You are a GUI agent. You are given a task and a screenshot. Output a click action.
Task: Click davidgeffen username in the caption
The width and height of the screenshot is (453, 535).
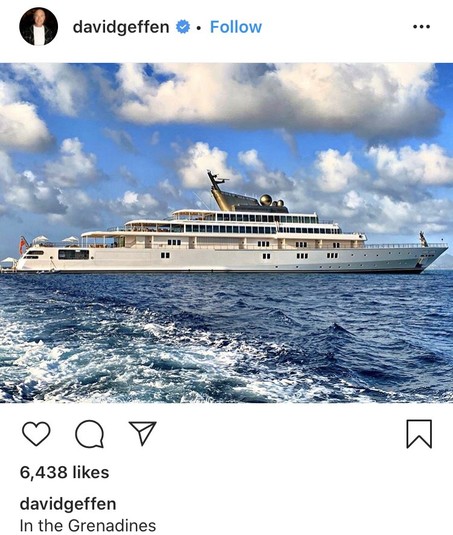(x=68, y=504)
